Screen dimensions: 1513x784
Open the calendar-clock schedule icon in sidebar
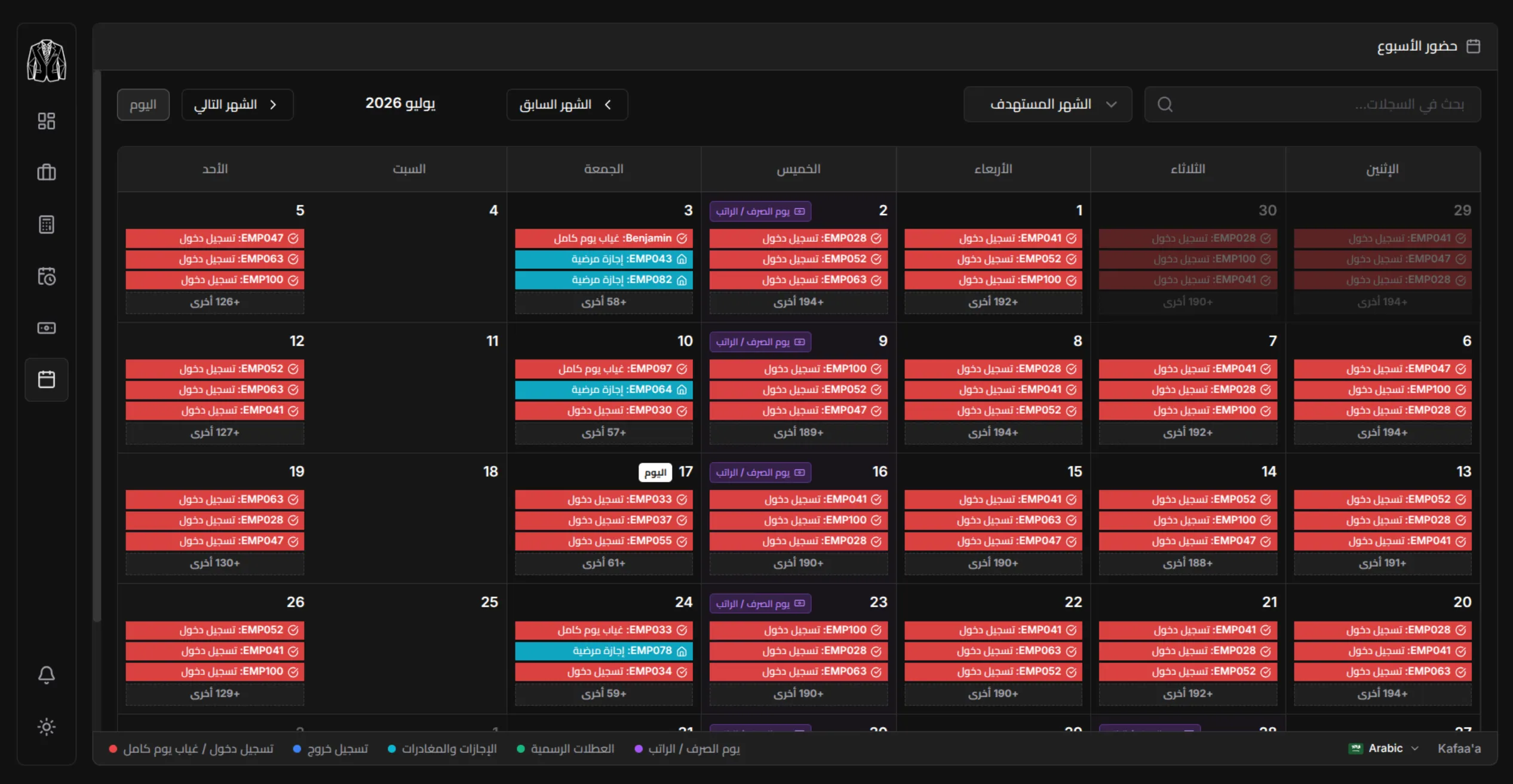47,276
